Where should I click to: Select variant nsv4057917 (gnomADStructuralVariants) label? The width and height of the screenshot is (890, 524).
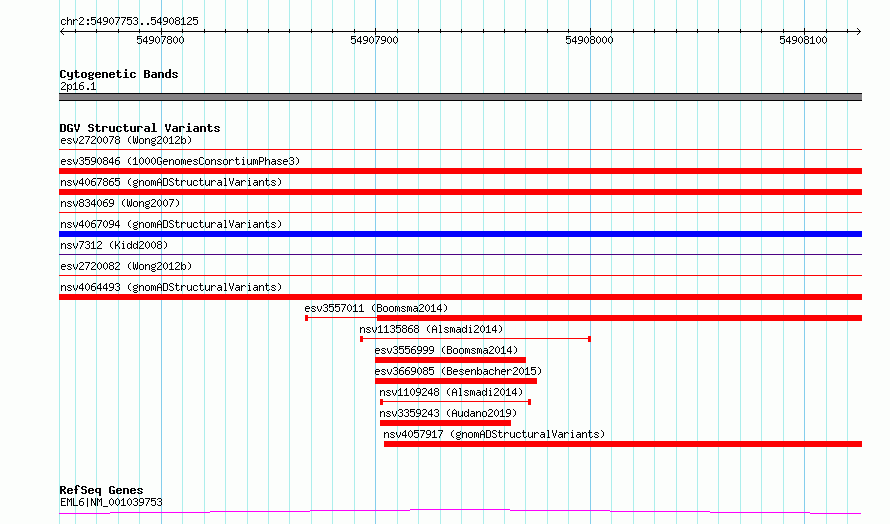tap(494, 434)
